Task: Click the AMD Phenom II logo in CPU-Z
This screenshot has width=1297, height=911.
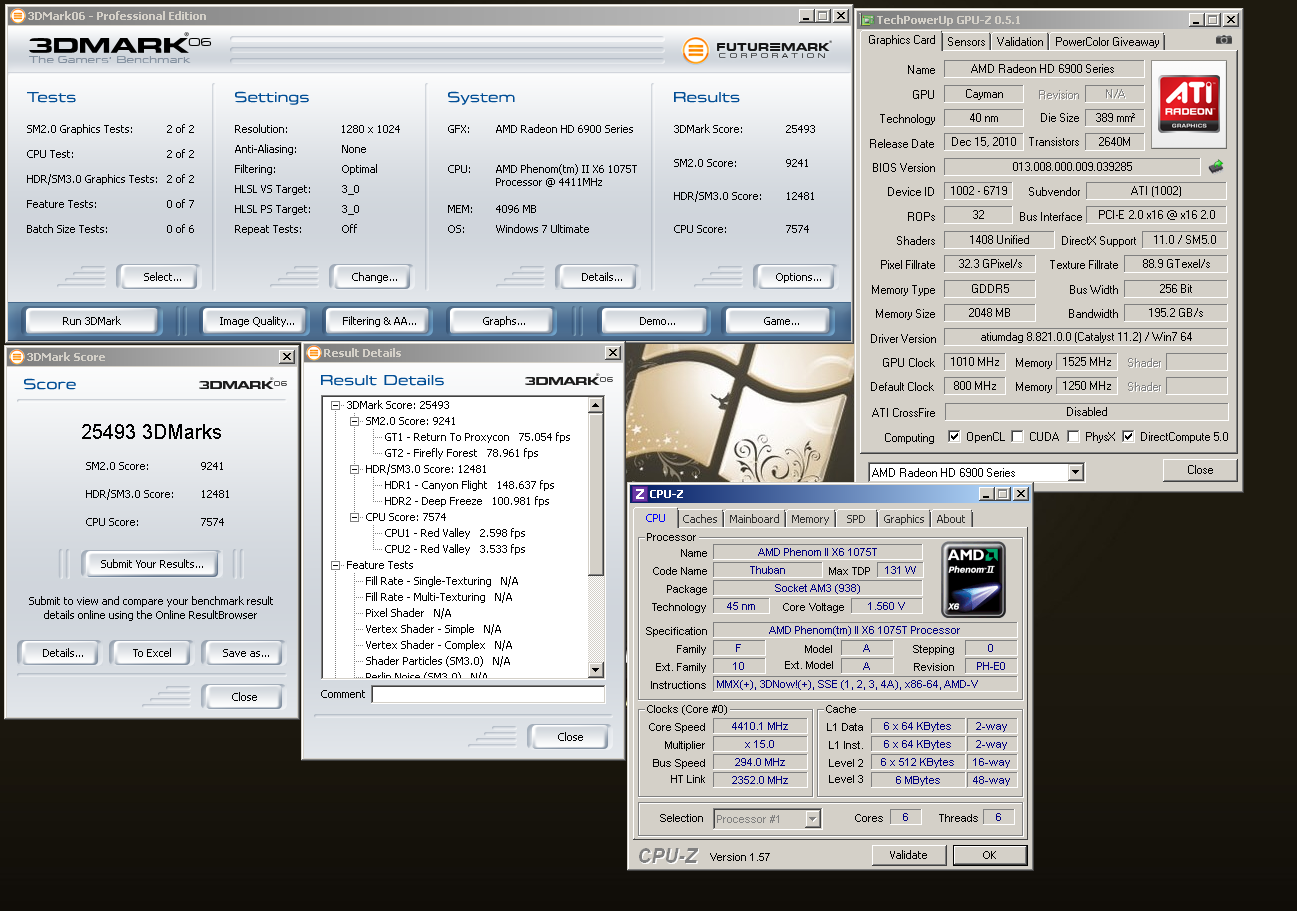Action: click(973, 580)
